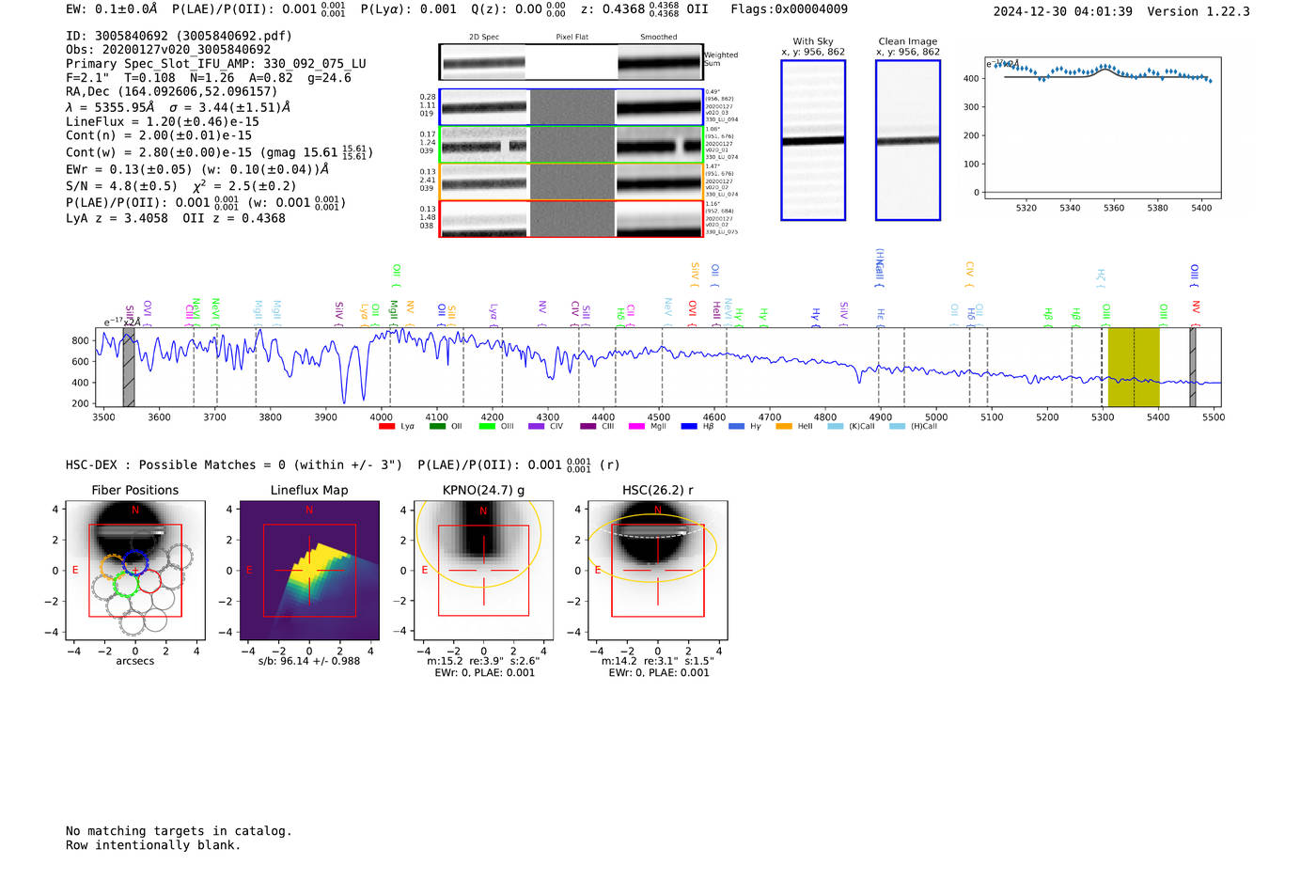Click the z: 0.4368 OII header
Screen dimensions: 1316x896
point(644,9)
